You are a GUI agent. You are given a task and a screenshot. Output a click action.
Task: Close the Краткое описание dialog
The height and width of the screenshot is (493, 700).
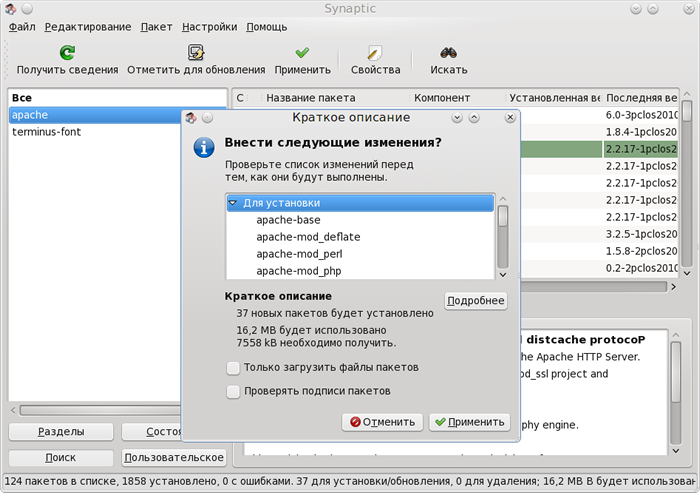(x=510, y=117)
